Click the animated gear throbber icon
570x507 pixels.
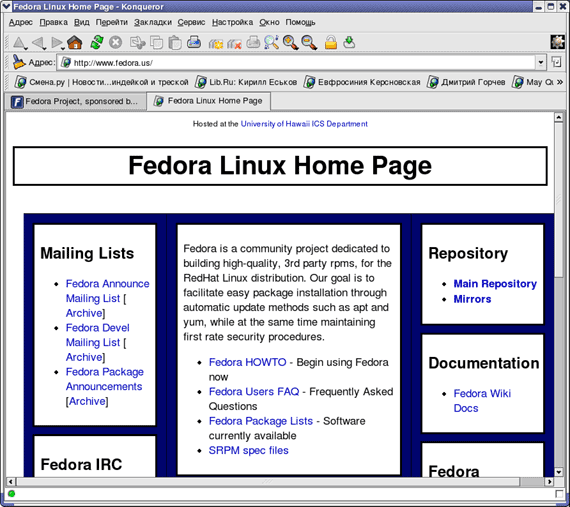pos(558,42)
